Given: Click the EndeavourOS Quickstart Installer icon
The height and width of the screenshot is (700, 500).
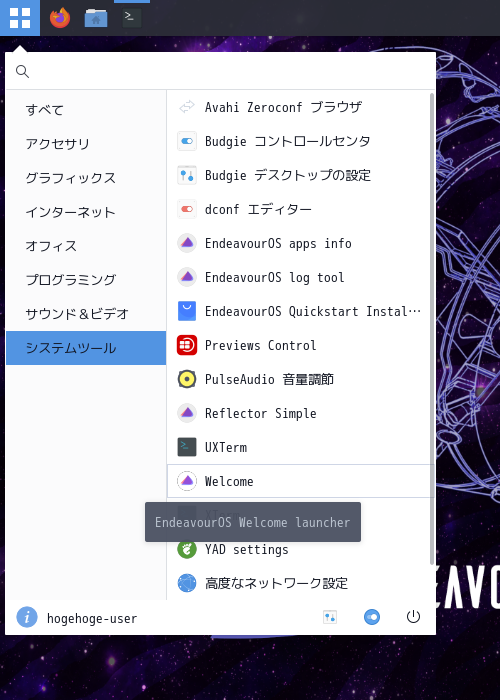Looking at the screenshot, I should [187, 311].
